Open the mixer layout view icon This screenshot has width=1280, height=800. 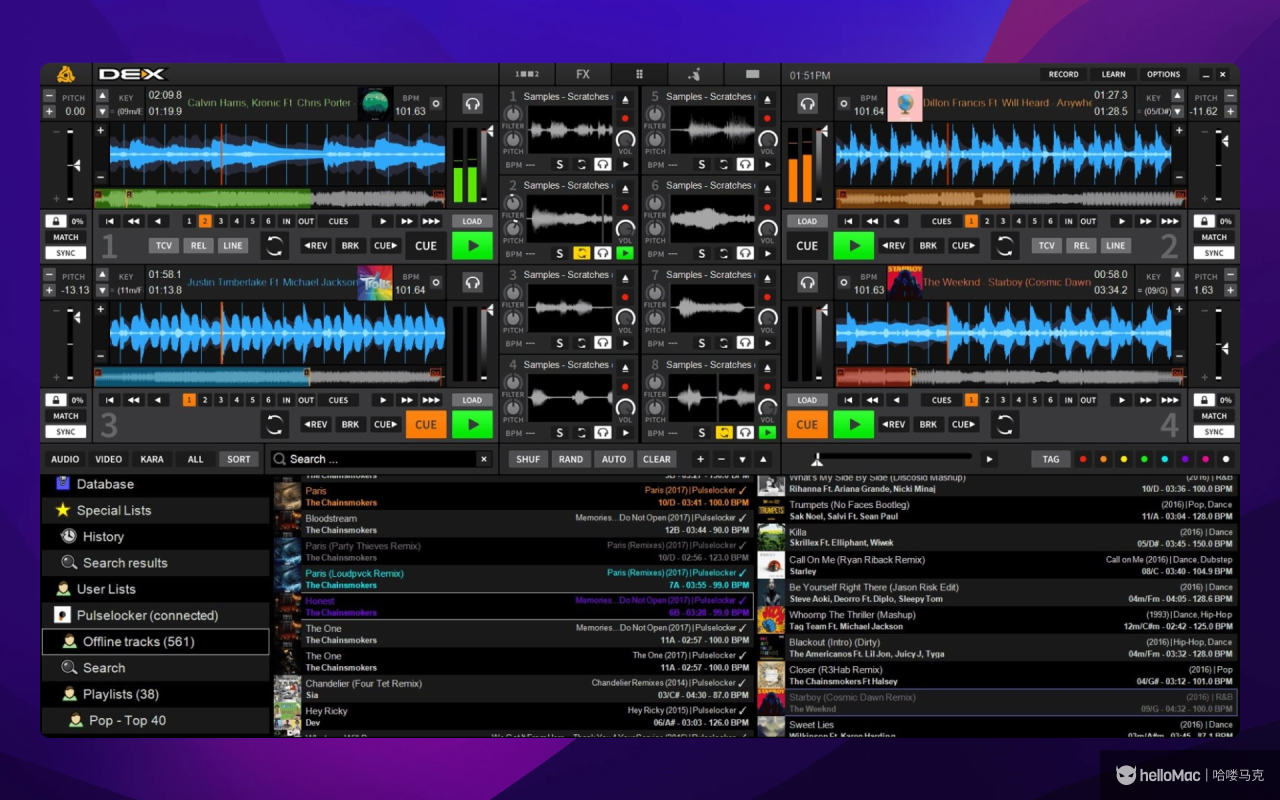[x=527, y=74]
